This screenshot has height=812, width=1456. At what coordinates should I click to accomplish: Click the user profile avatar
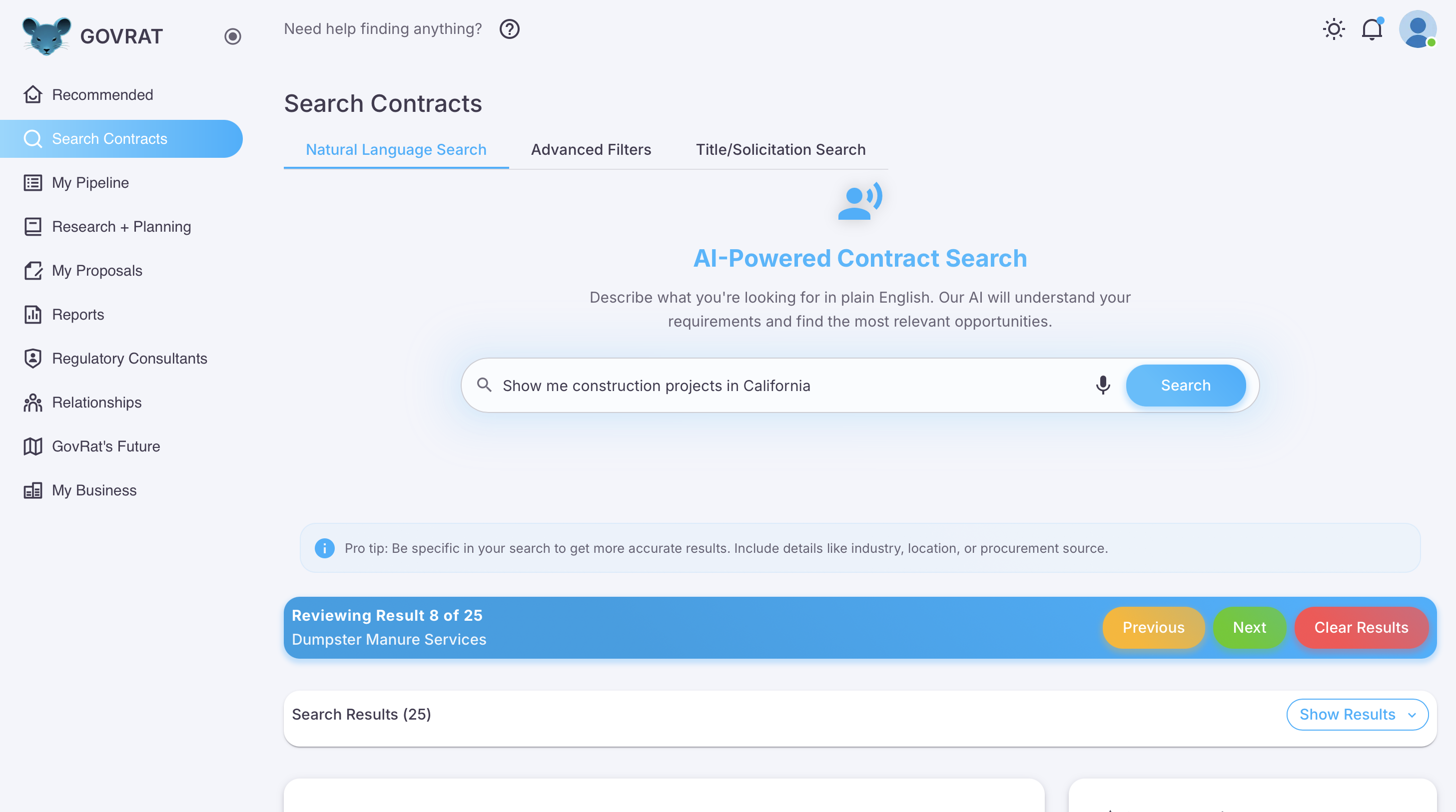[1418, 29]
